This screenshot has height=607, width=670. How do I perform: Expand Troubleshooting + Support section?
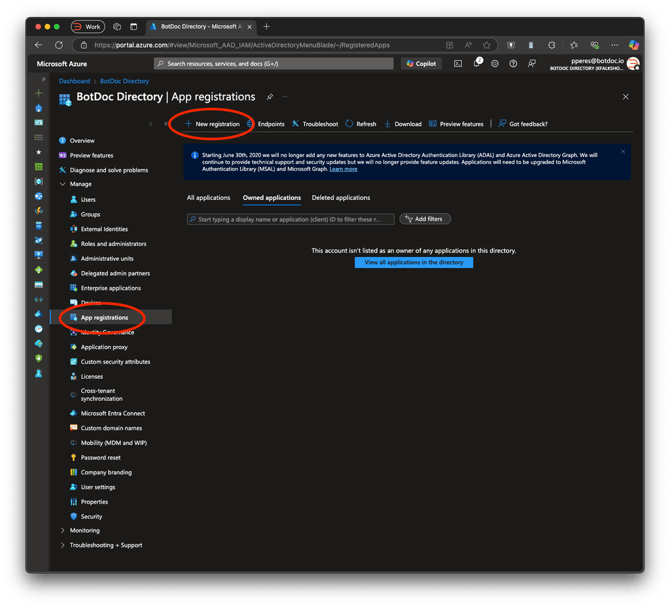pyautogui.click(x=62, y=545)
